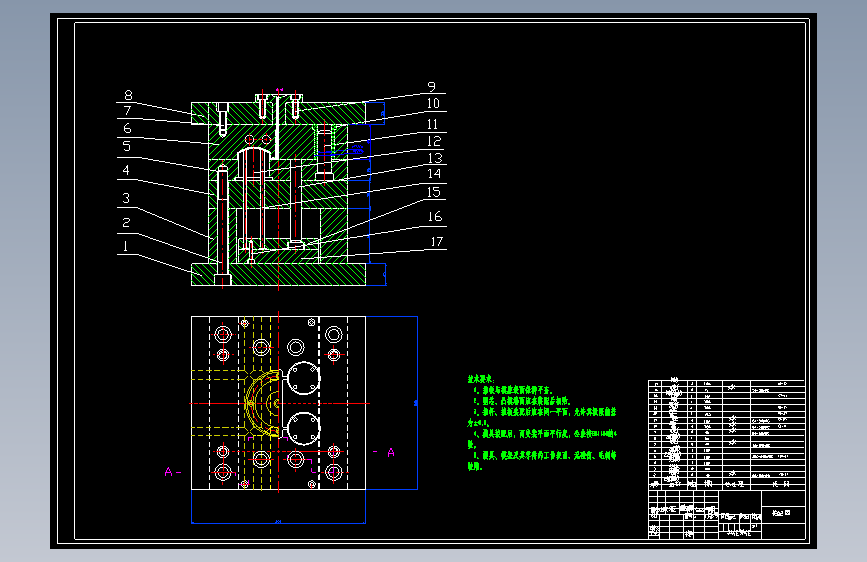Click part callout number 15

point(434,192)
